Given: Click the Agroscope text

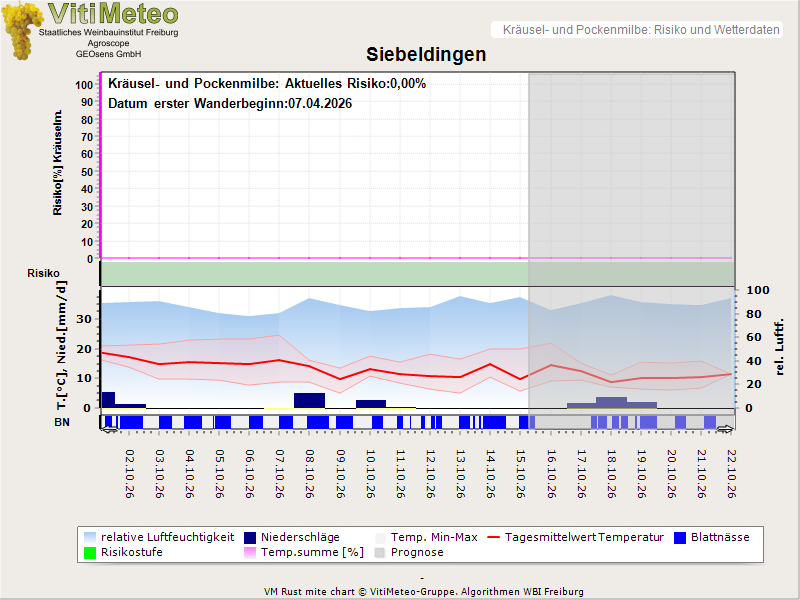Looking at the screenshot, I should [x=108, y=43].
